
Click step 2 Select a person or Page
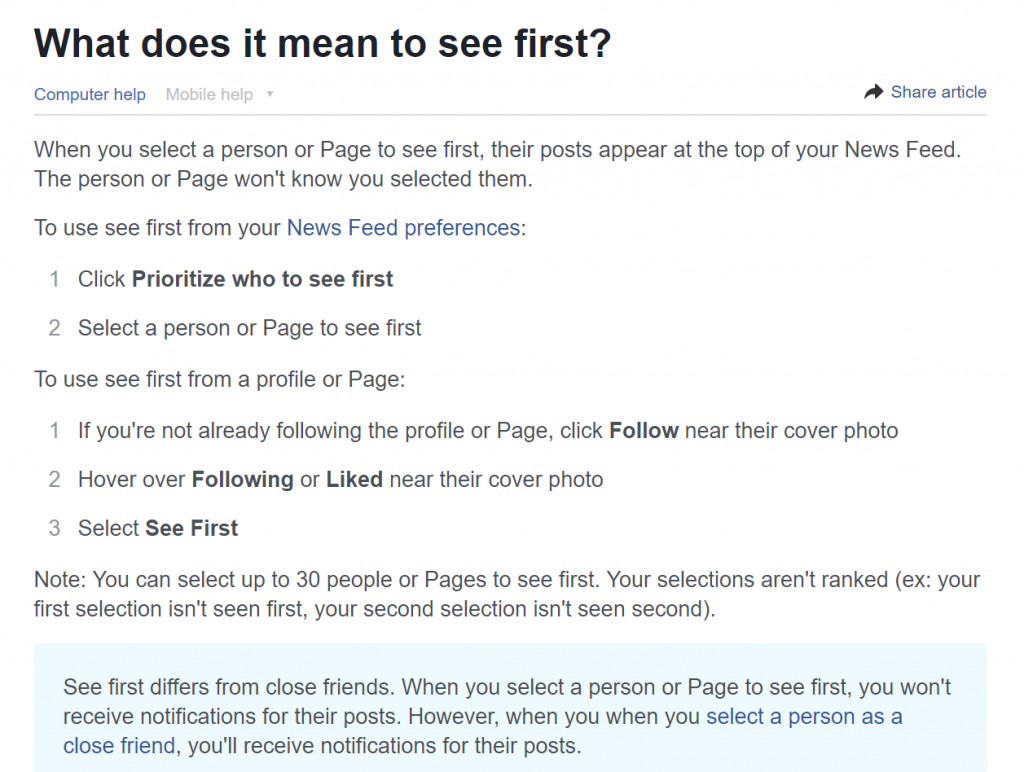click(249, 328)
